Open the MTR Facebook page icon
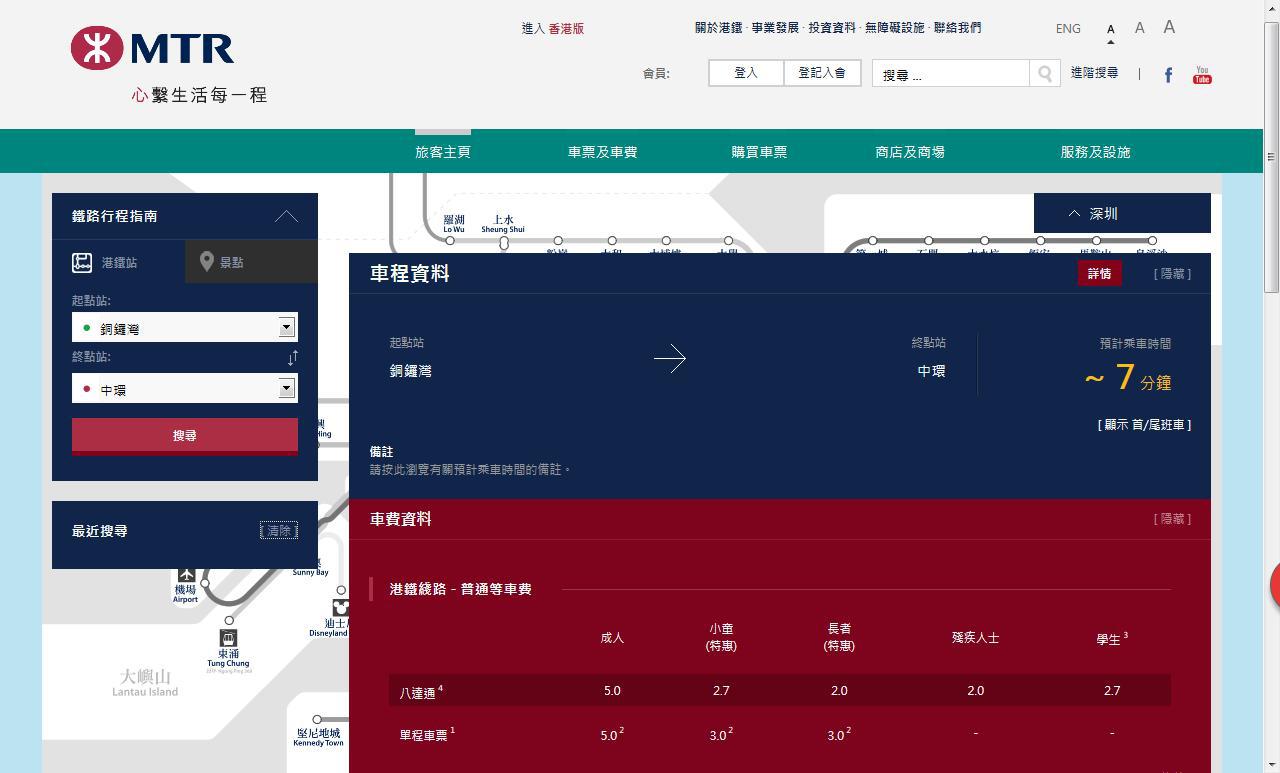The width and height of the screenshot is (1280, 773). [1168, 75]
